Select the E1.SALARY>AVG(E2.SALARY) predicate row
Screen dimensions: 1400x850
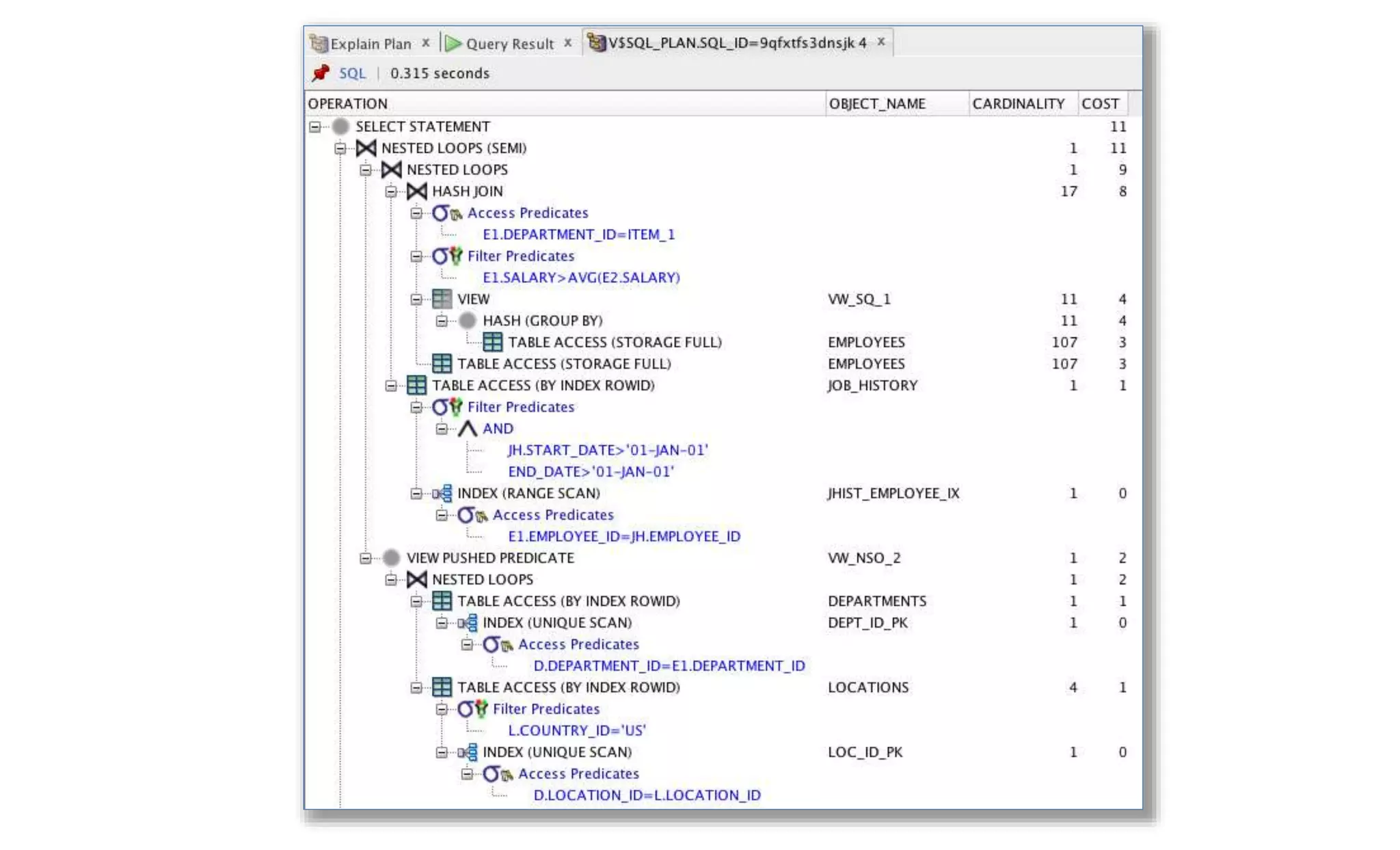[580, 278]
